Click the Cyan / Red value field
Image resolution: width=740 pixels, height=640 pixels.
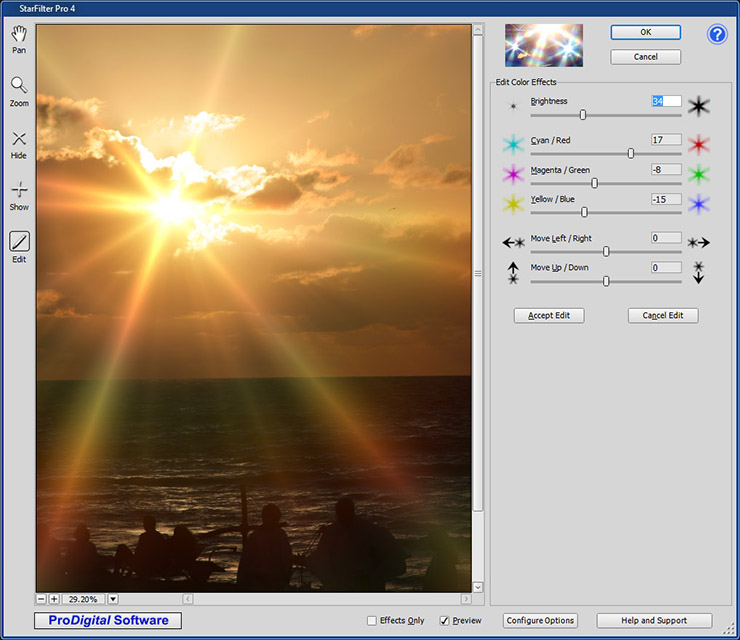click(x=666, y=140)
